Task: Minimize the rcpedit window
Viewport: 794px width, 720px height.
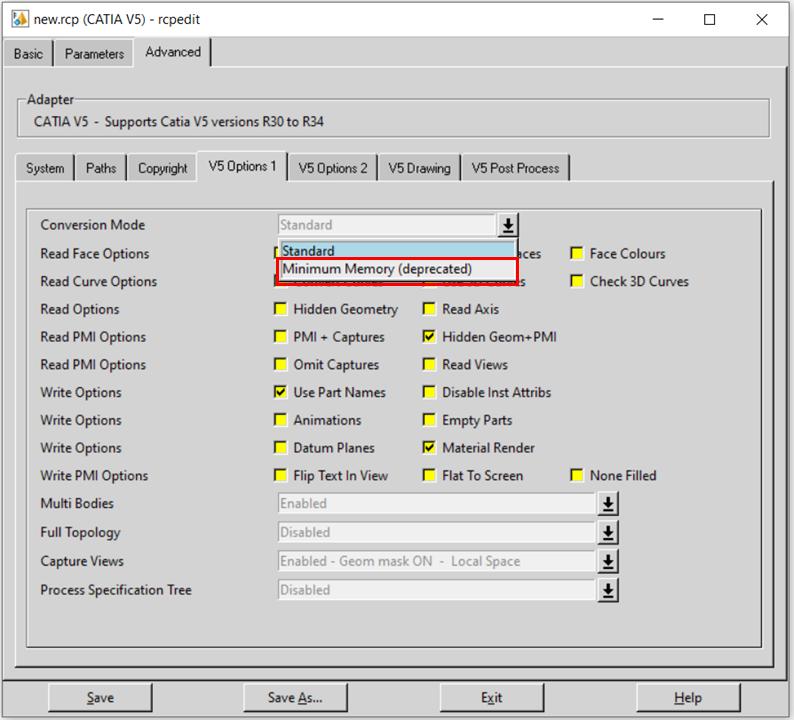Action: pos(658,19)
